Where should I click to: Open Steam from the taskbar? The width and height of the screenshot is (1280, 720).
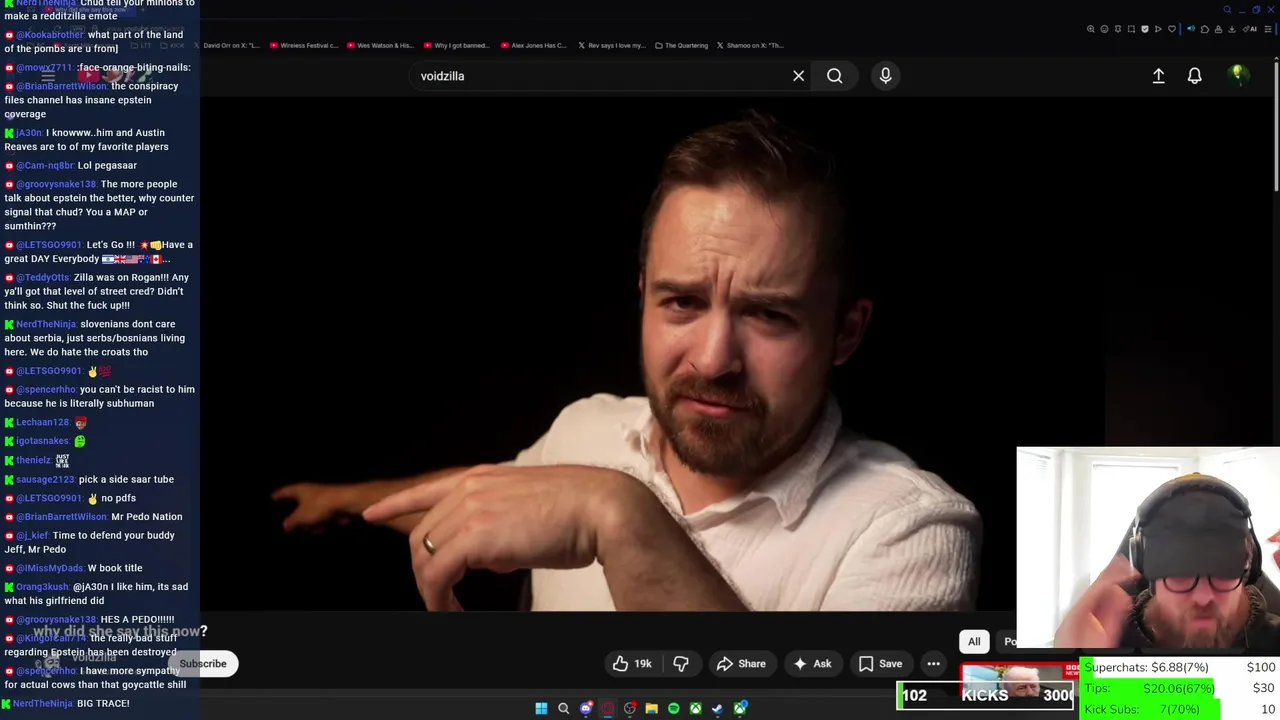coord(717,708)
